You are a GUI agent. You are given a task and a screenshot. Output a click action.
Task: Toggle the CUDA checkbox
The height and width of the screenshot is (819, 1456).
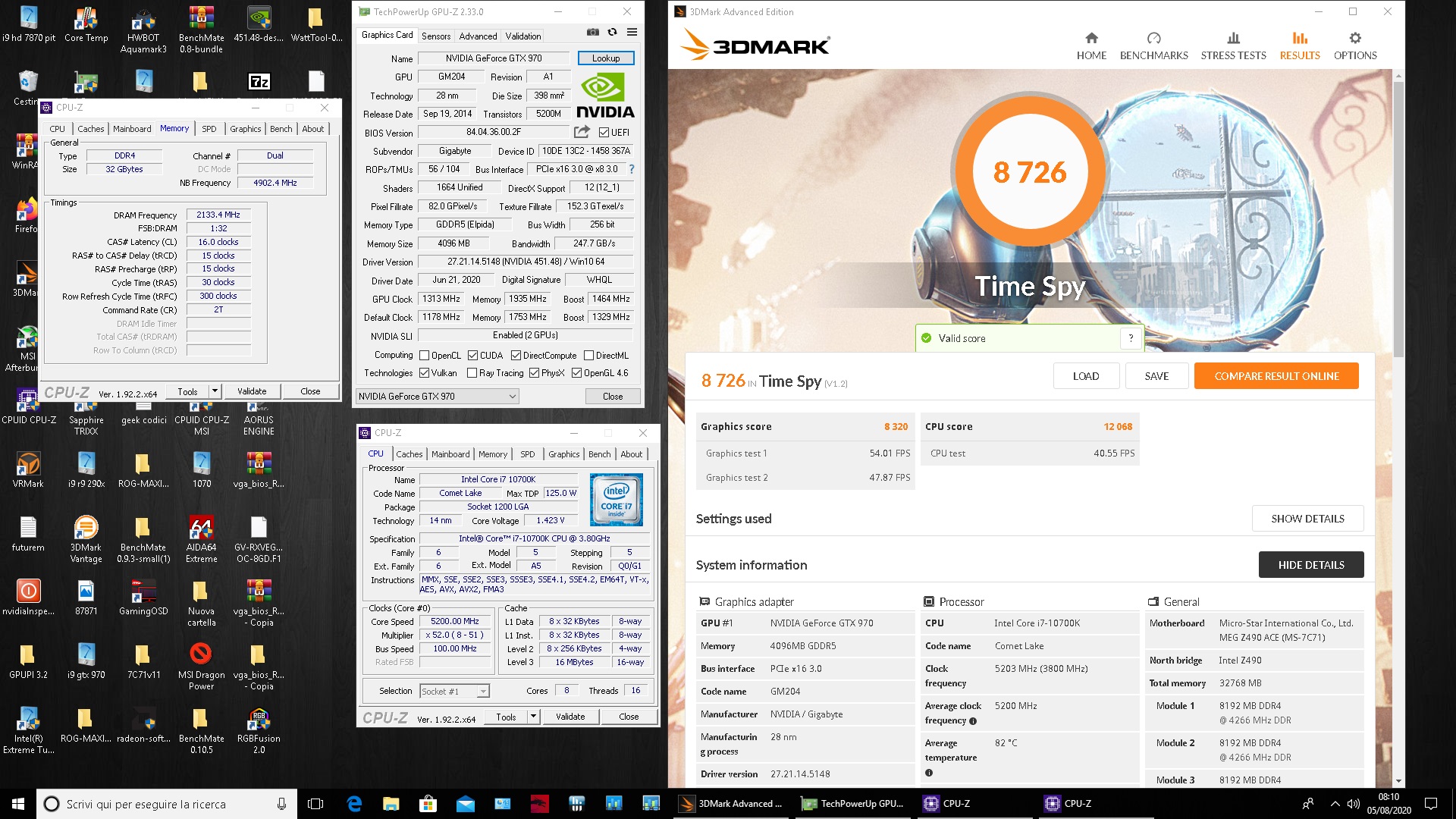[x=473, y=355]
